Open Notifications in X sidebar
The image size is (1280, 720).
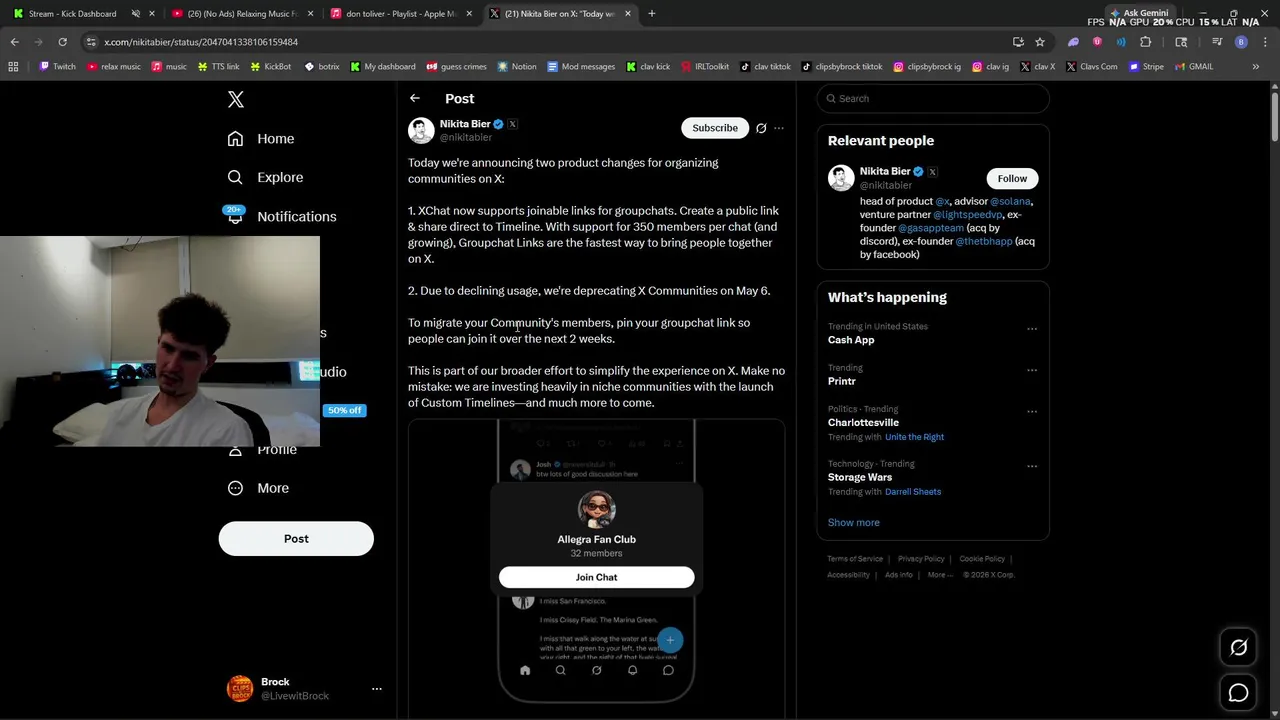281,216
